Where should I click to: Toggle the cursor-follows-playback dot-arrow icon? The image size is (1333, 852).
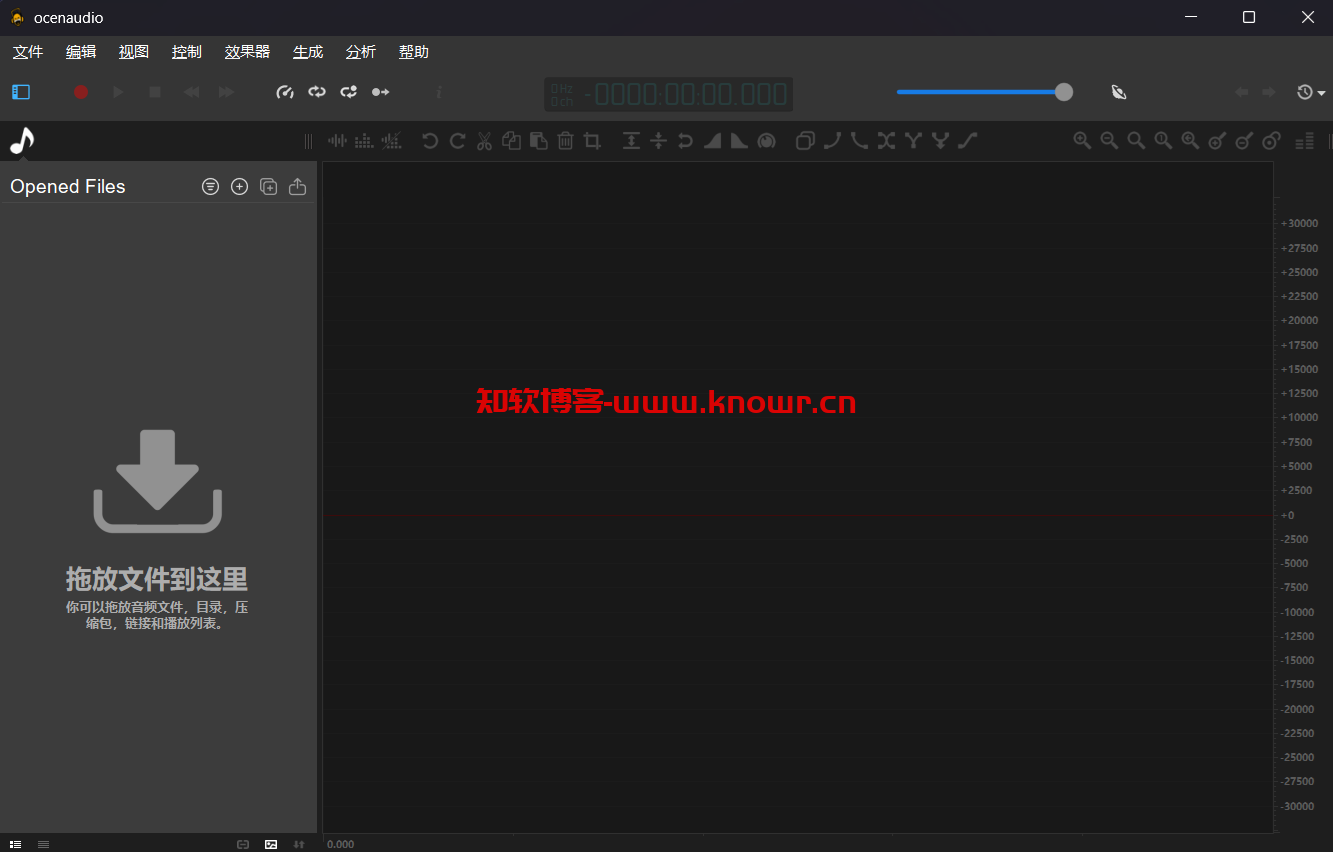381,92
